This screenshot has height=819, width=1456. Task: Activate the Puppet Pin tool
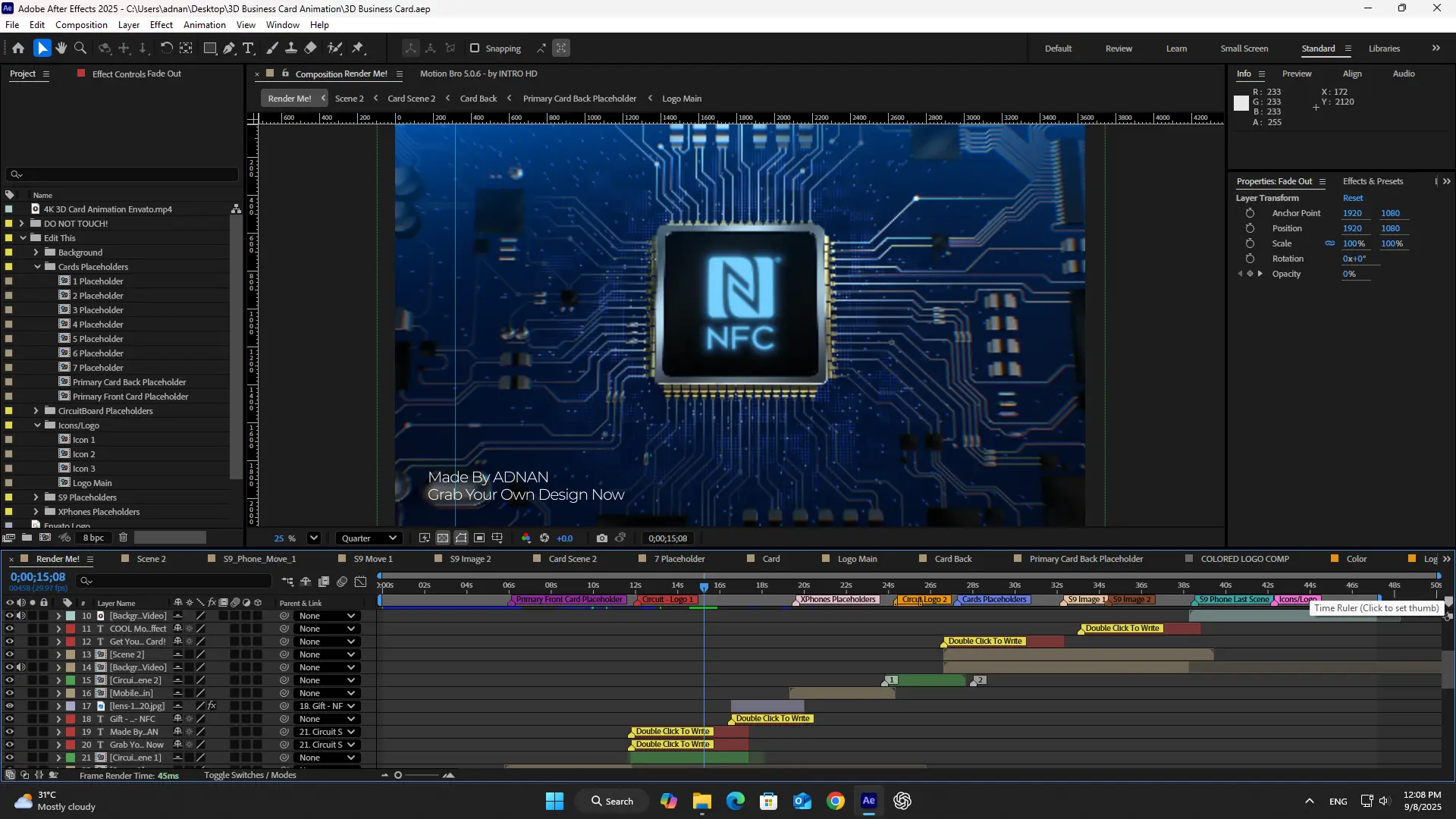tap(358, 48)
